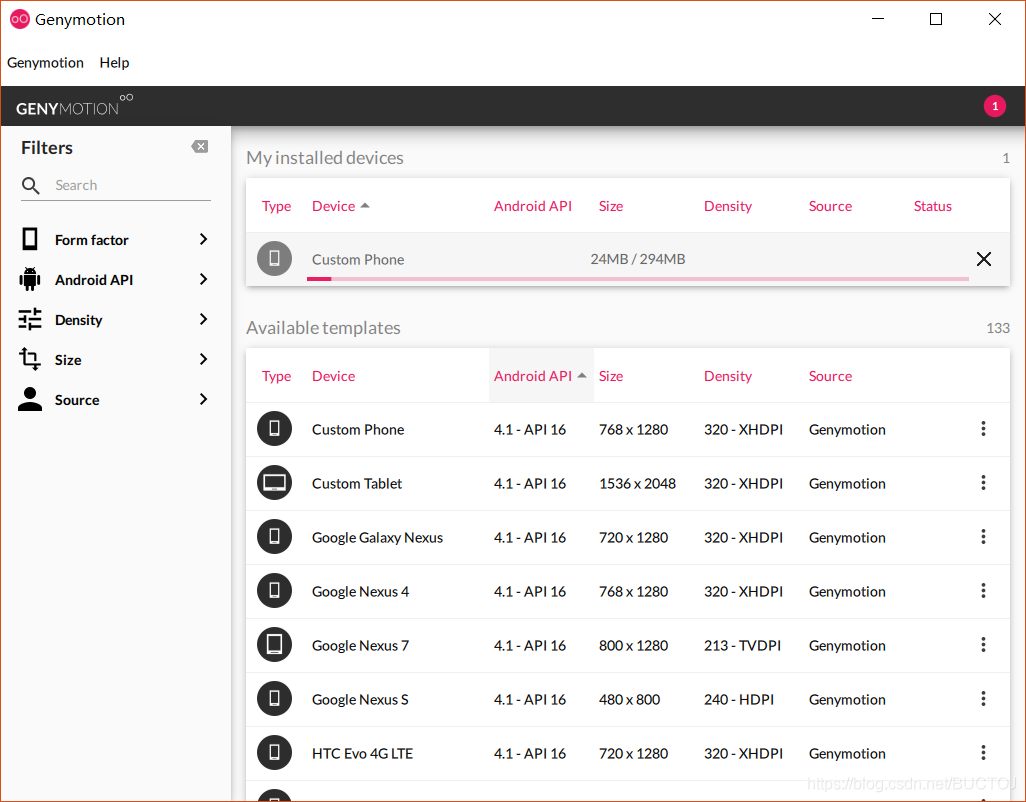Open the Genymotion menu
Screen dimensions: 1026x802
45,63
